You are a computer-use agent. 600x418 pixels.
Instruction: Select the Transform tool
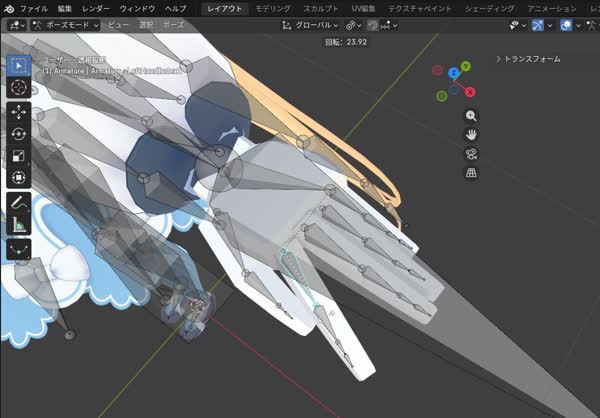point(19,178)
